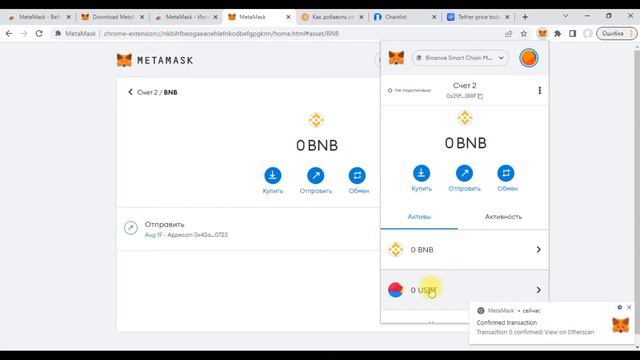Image resolution: width=640 pixels, height=360 pixels.
Task: Click the Buy (Купить) icon in popup
Action: (421, 173)
